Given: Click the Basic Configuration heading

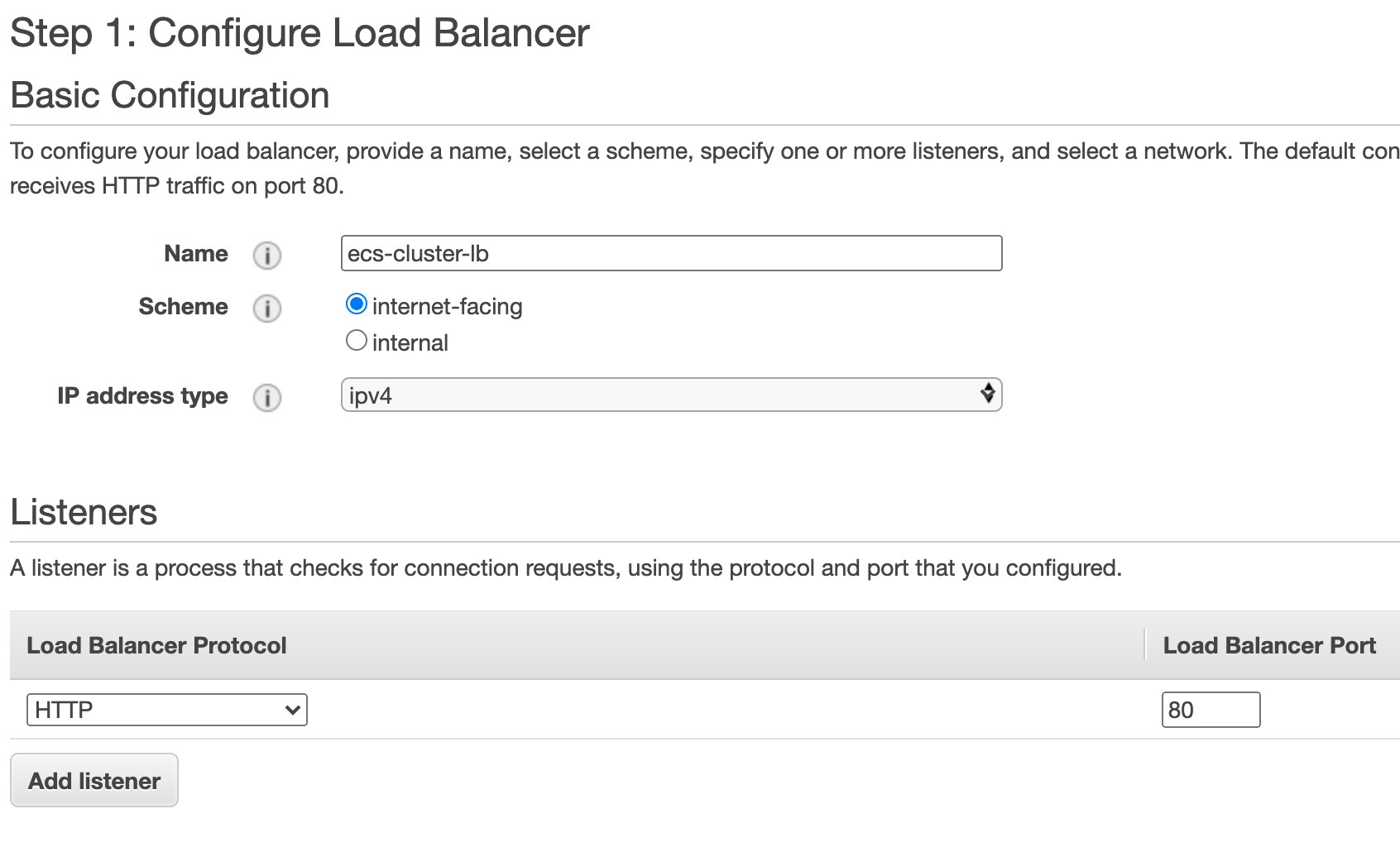Looking at the screenshot, I should (170, 95).
